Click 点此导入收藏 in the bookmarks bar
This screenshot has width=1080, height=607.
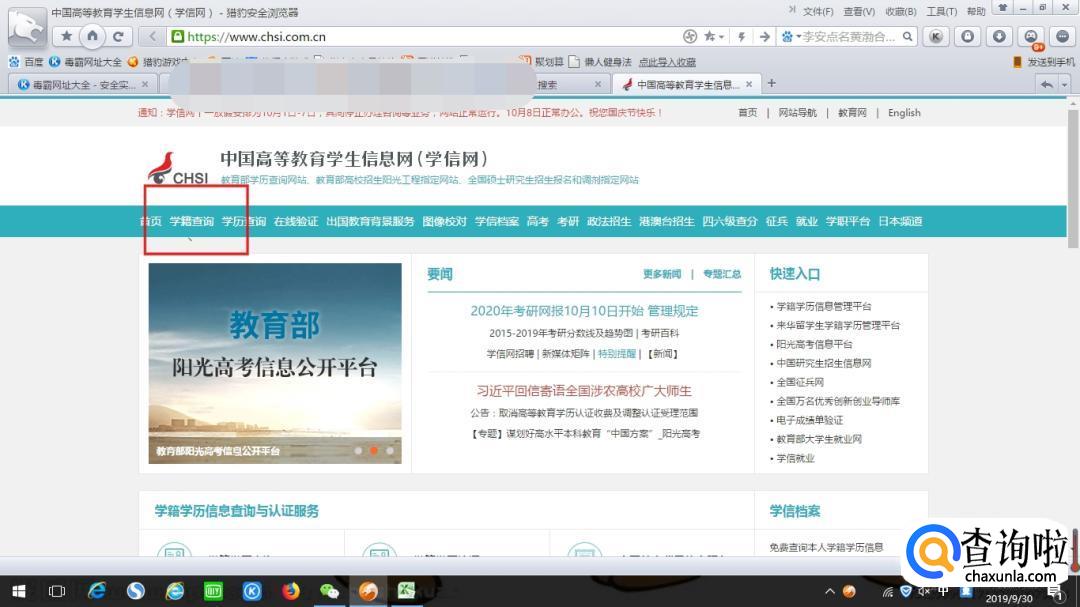[667, 62]
